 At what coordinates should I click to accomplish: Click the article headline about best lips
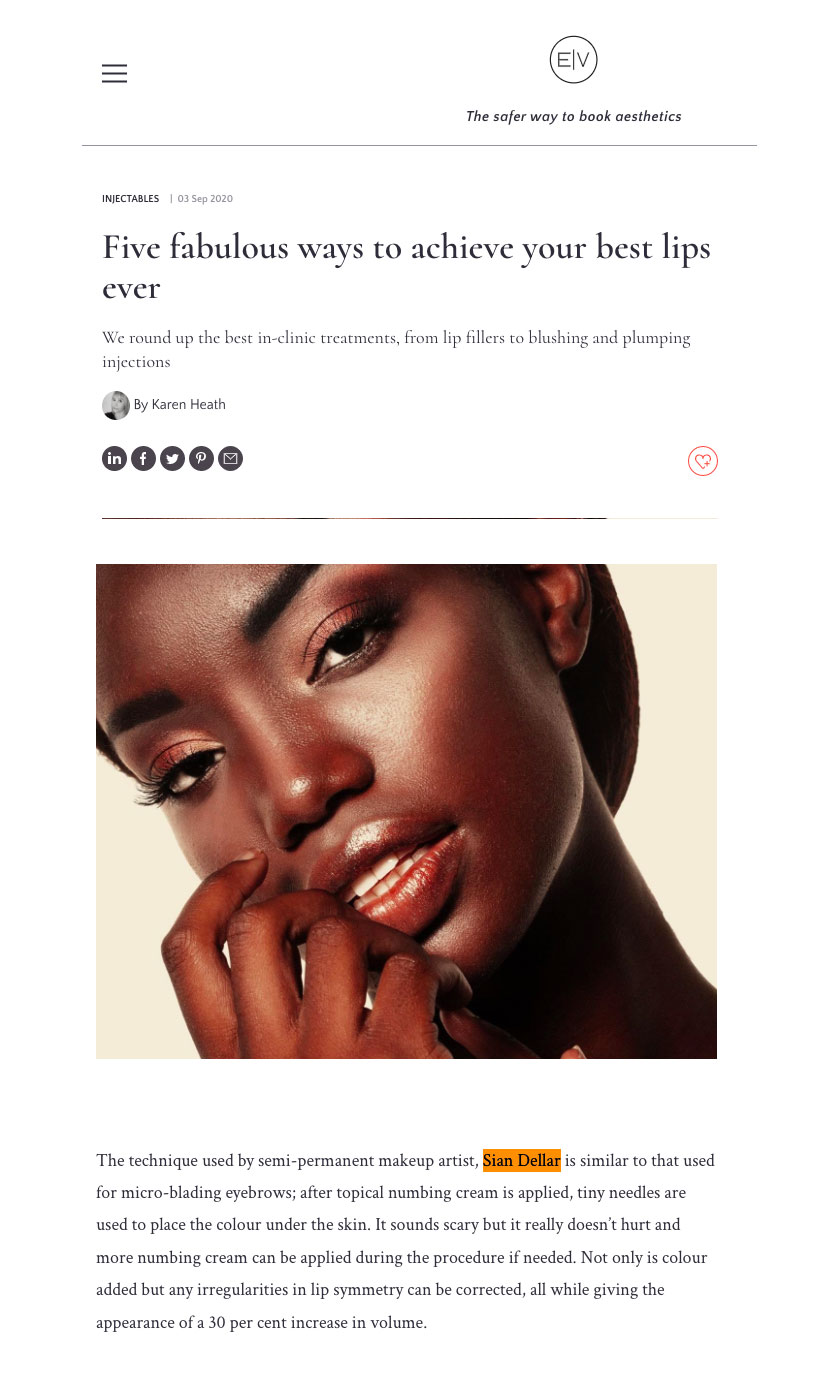[x=406, y=267]
